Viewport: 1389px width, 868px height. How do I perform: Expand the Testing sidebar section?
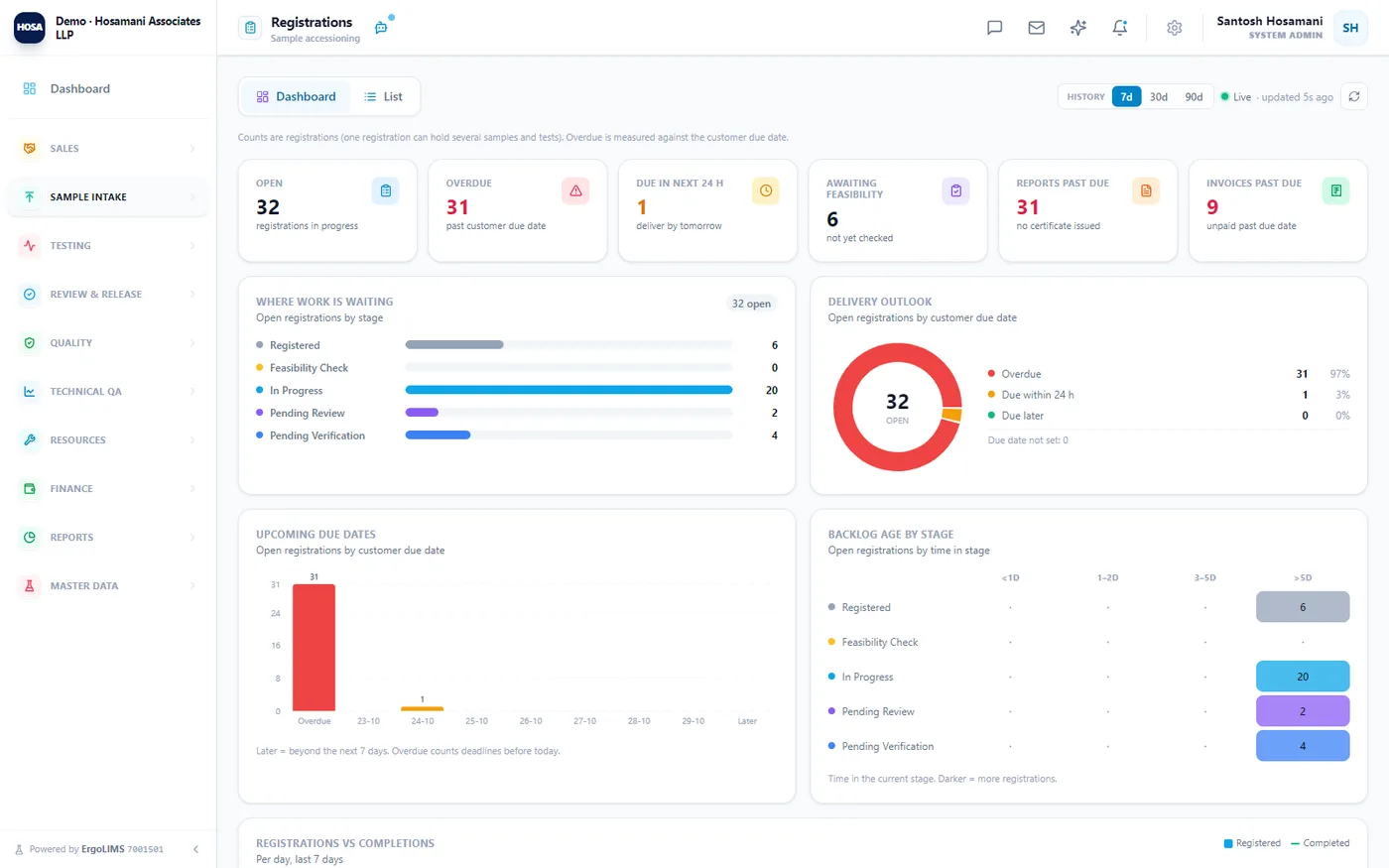click(108, 246)
